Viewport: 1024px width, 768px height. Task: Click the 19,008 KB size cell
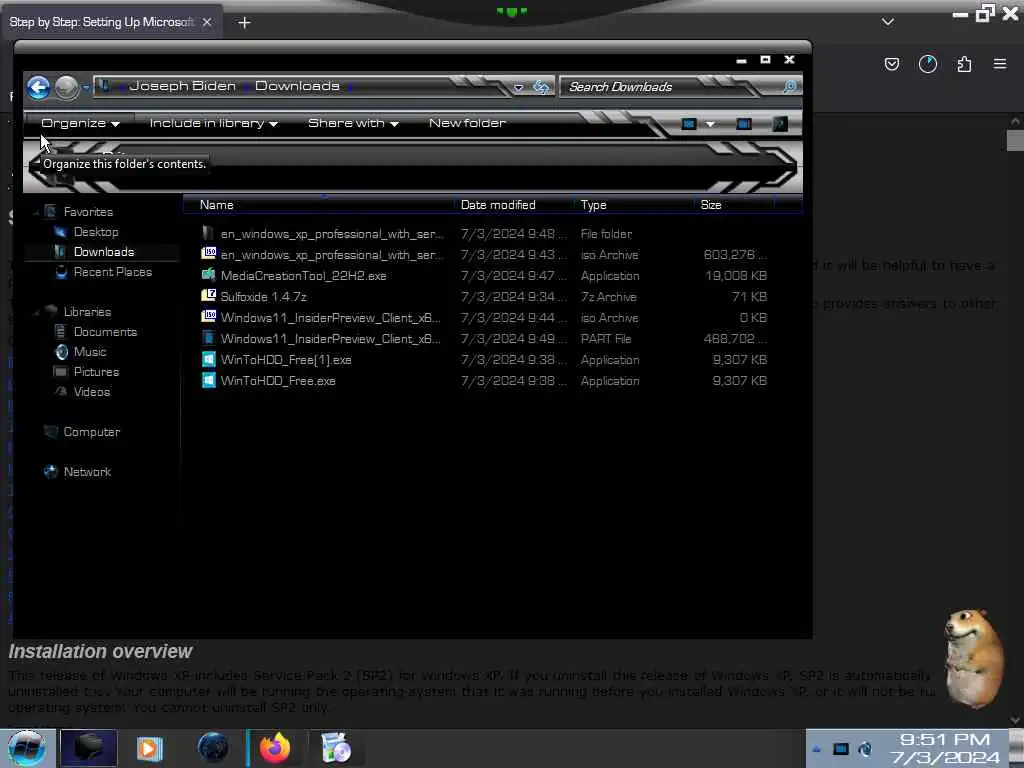click(735, 276)
